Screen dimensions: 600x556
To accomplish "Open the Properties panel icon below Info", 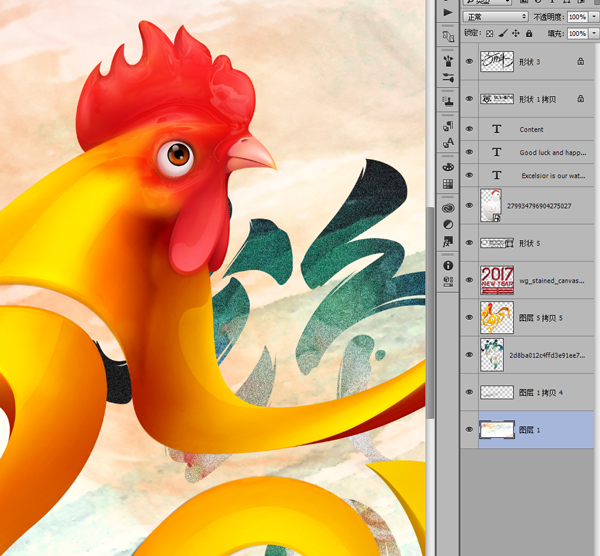I will pos(448,282).
